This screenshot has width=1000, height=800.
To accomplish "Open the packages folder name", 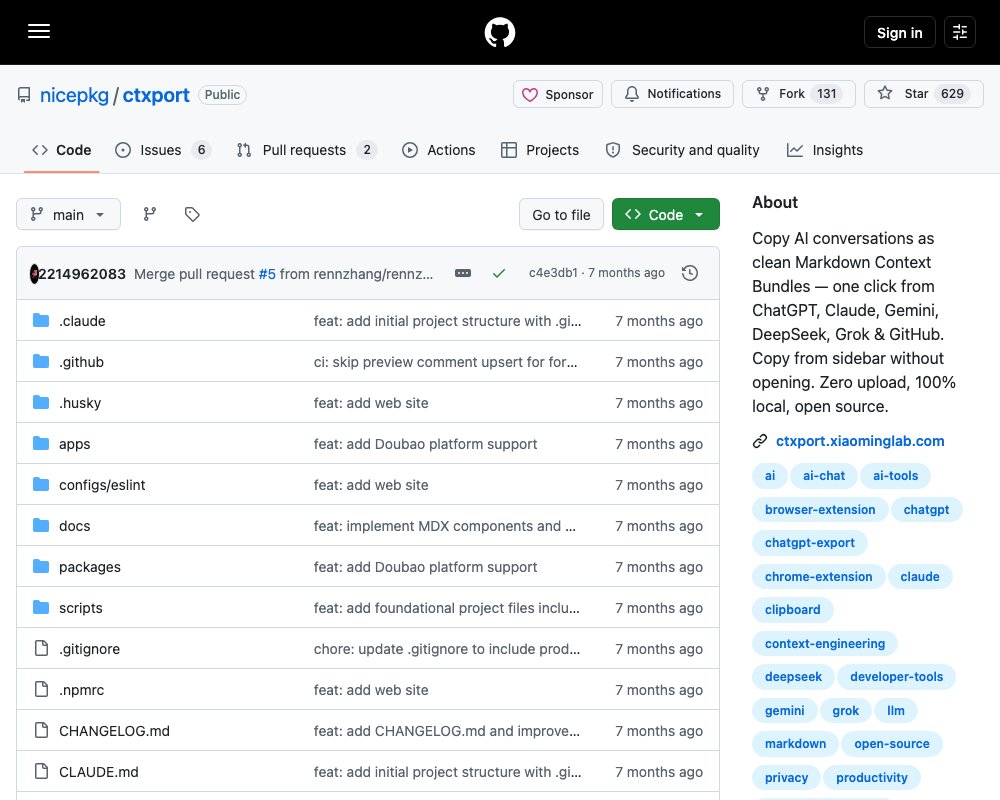I will [89, 567].
